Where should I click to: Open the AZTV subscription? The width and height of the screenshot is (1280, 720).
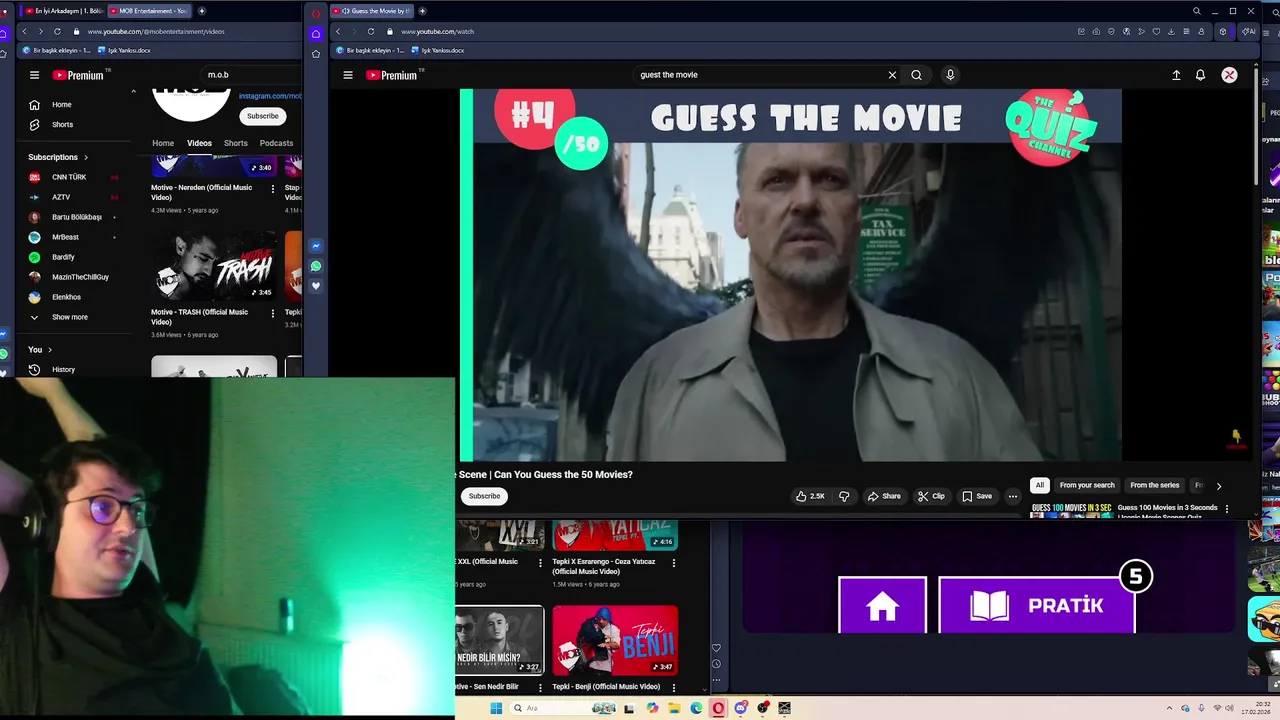(x=61, y=197)
